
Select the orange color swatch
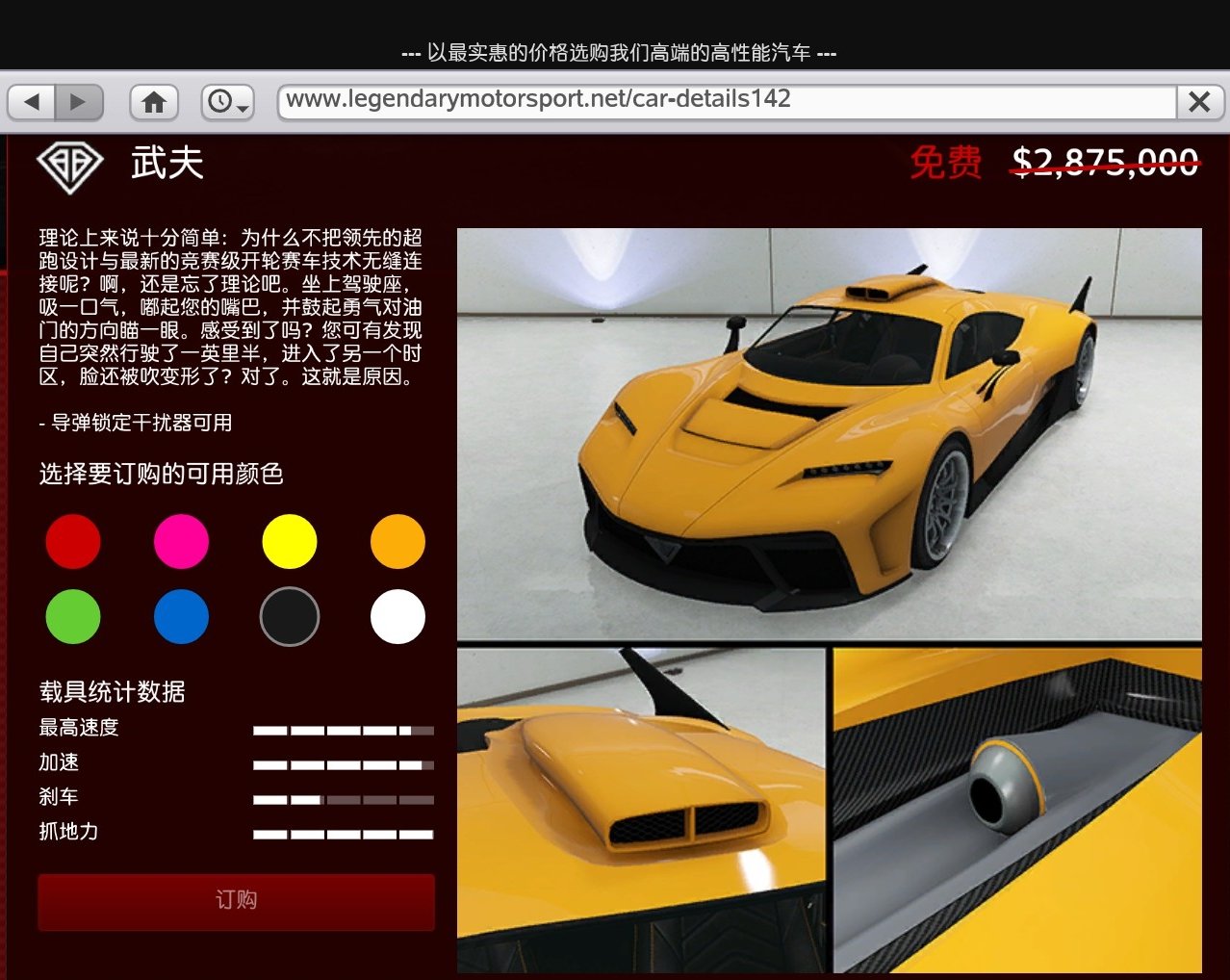(397, 541)
